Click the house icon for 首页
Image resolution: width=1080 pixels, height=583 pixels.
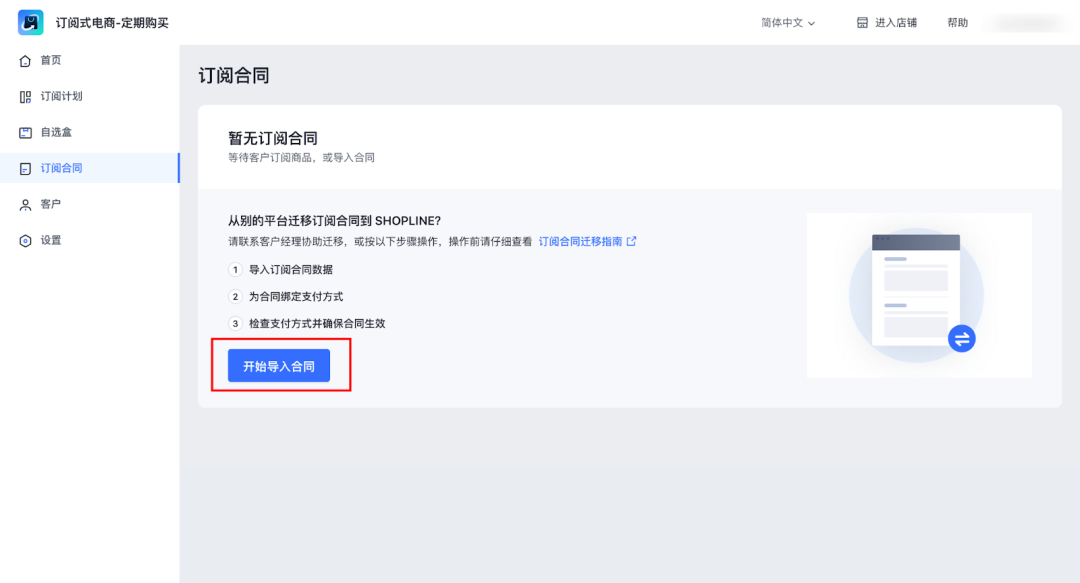tap(26, 61)
